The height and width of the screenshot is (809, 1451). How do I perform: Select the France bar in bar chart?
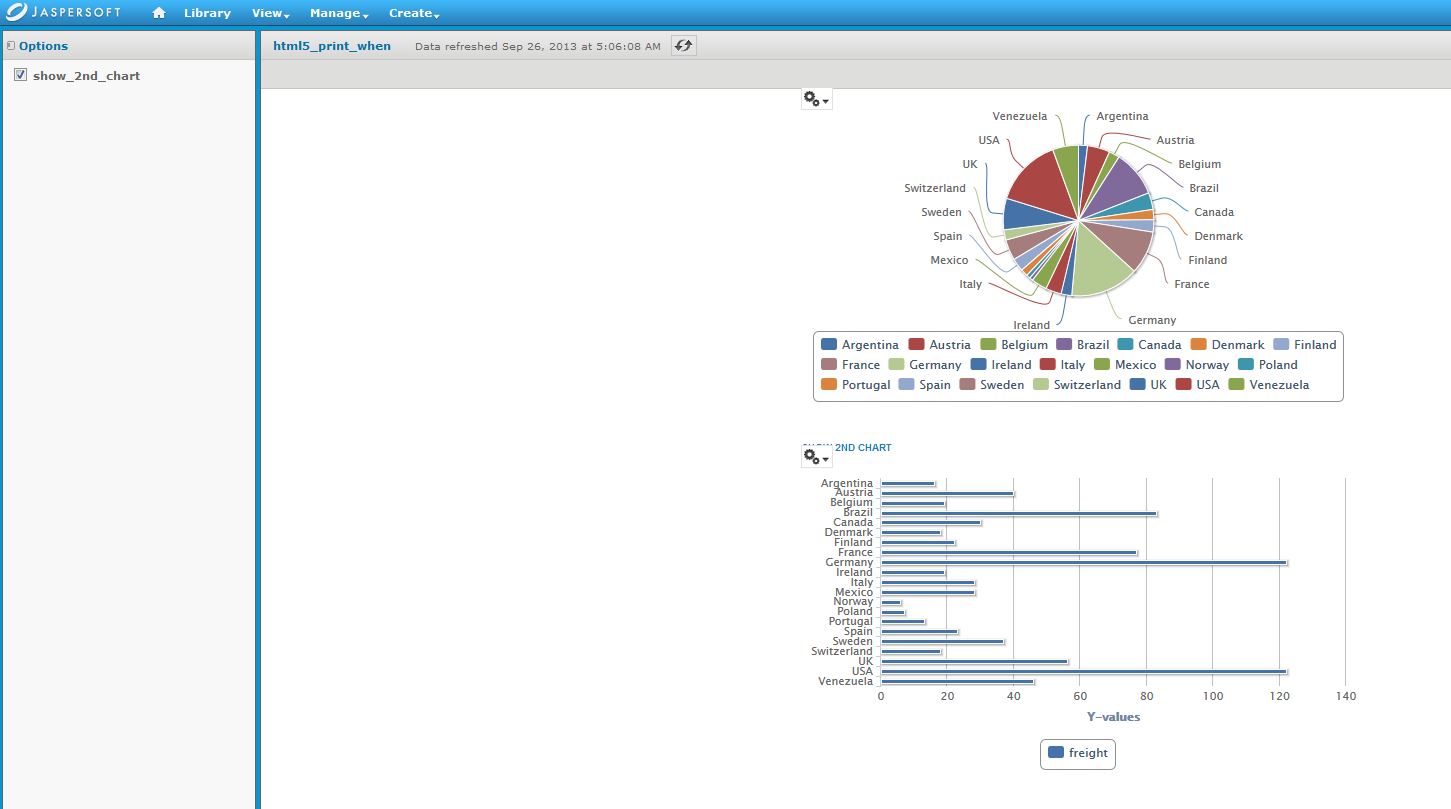click(1009, 552)
